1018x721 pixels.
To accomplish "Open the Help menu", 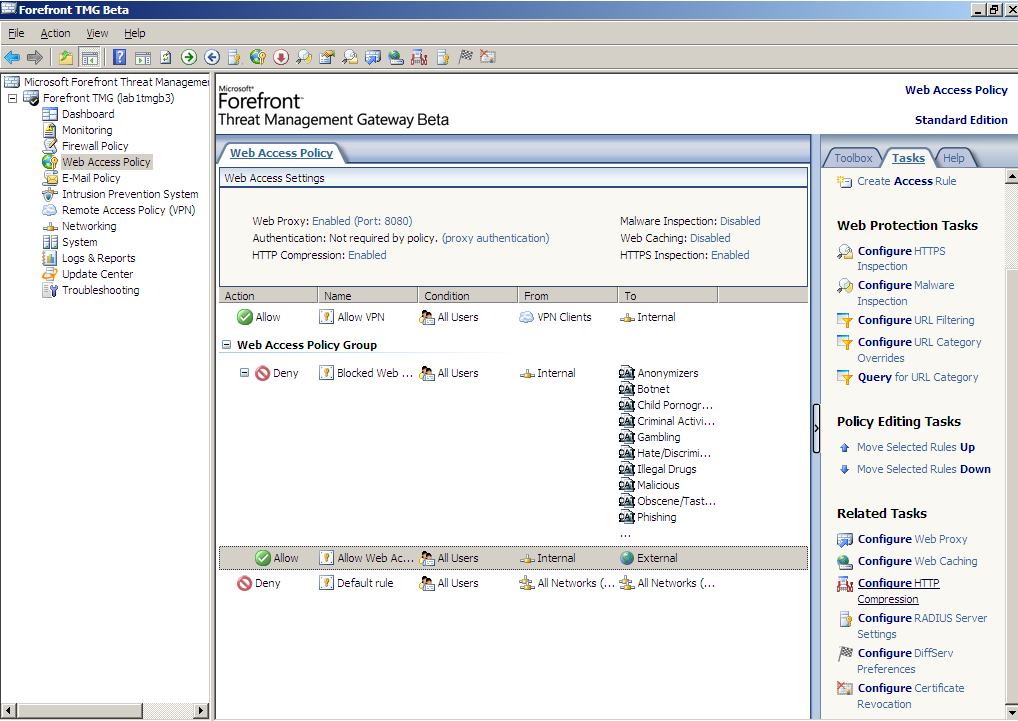I will [x=134, y=33].
